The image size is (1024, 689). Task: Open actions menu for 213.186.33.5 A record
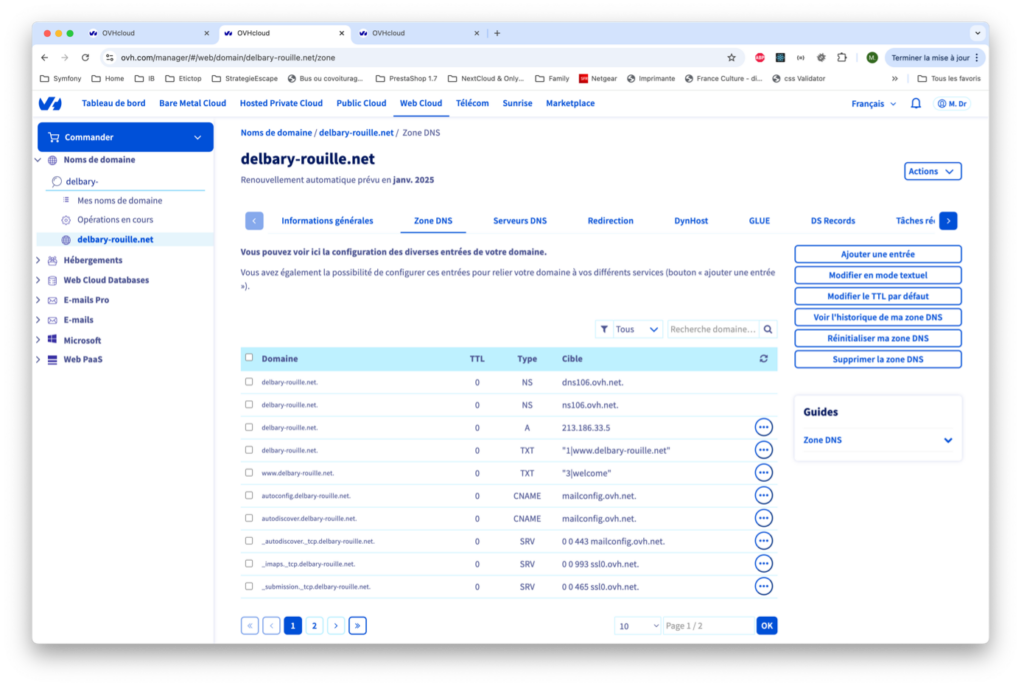click(x=763, y=427)
